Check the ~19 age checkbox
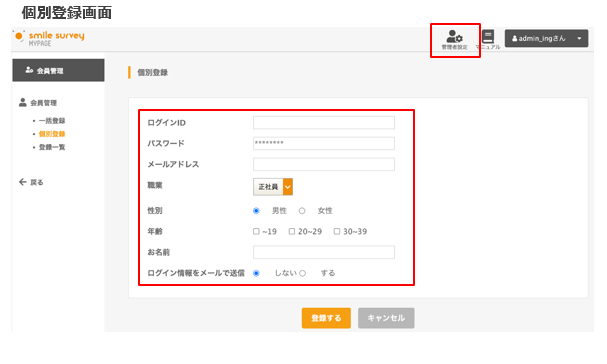This screenshot has height=364, width=607. point(256,231)
